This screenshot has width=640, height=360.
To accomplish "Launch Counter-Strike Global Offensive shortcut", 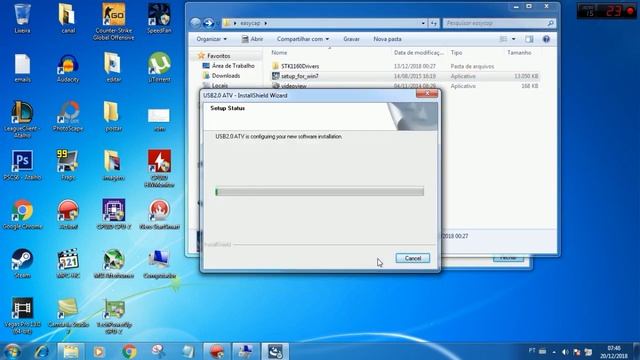I will coord(113,21).
